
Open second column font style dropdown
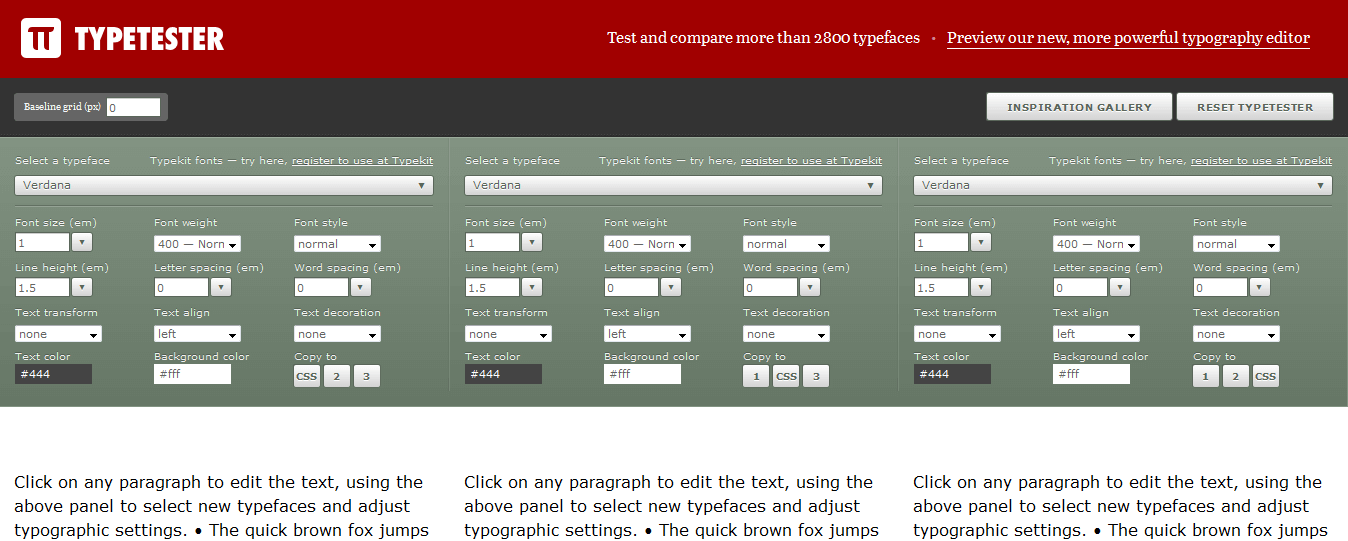[786, 244]
